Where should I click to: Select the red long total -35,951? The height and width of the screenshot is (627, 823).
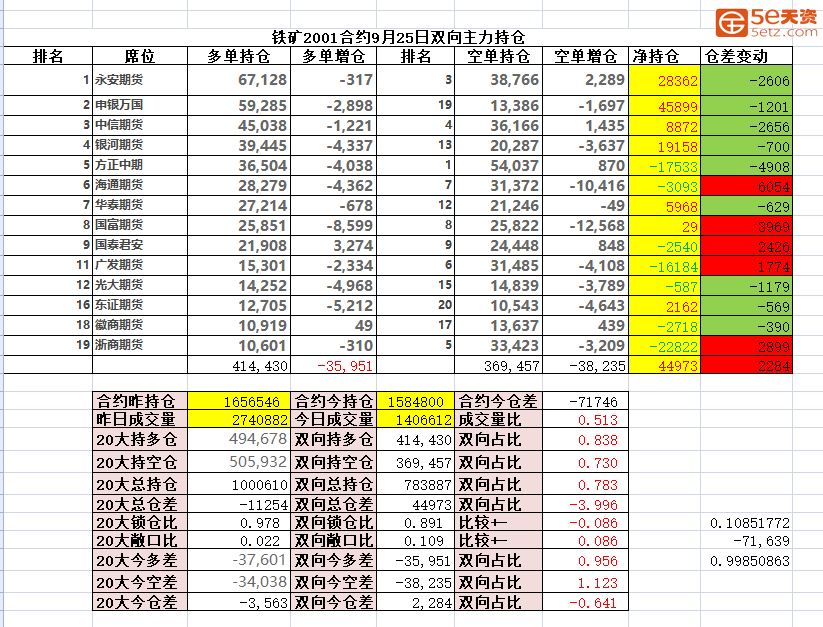333,365
